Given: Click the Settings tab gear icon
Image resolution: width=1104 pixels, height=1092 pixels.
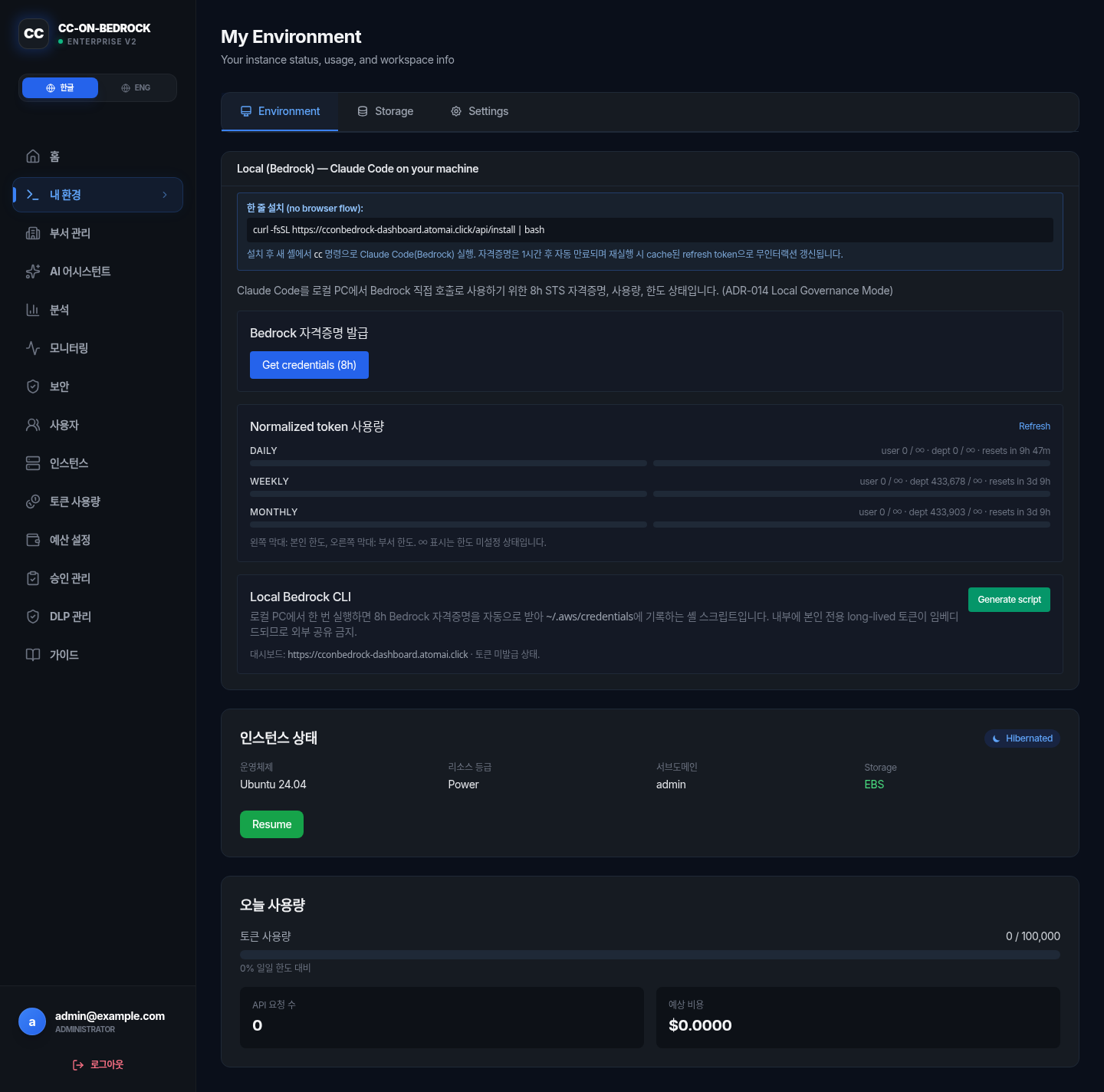Looking at the screenshot, I should coord(456,111).
